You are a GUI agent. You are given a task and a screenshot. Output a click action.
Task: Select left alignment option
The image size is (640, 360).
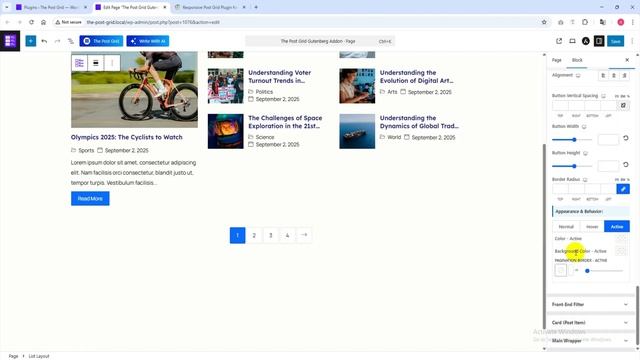pyautogui.click(x=603, y=76)
